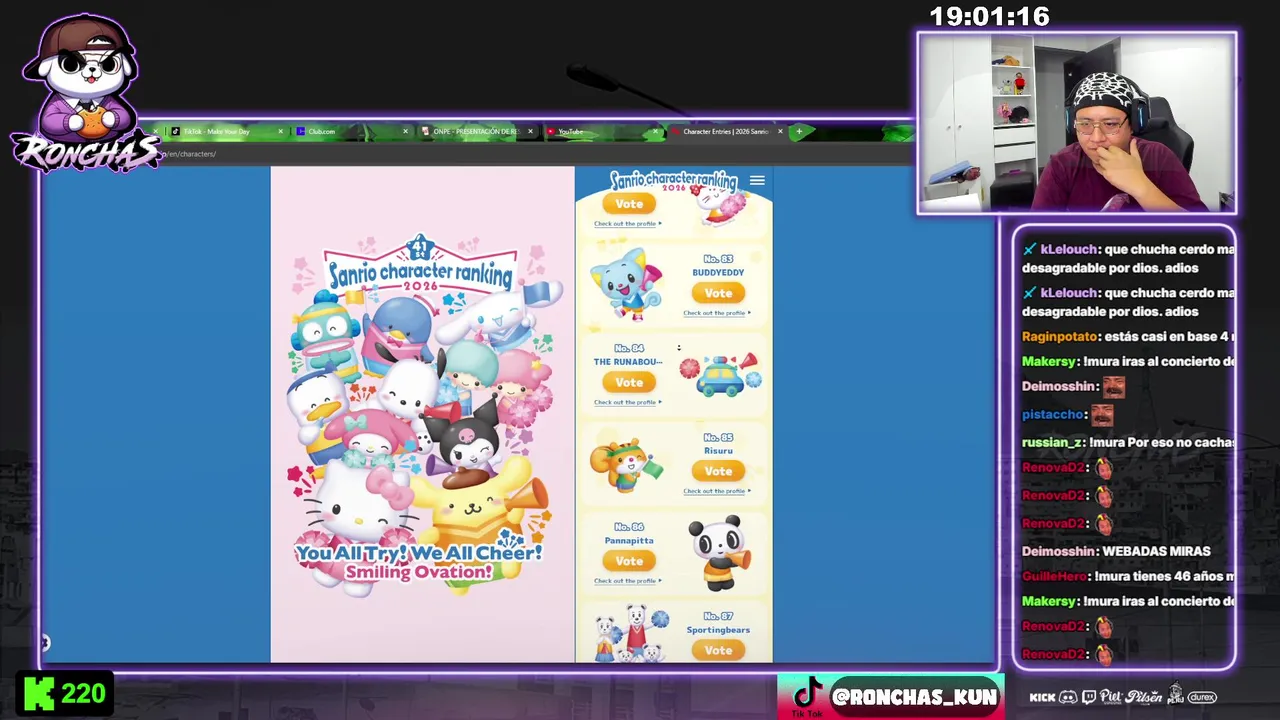Click the Sportingbears character image
The image size is (1280, 720).
pyautogui.click(x=630, y=633)
